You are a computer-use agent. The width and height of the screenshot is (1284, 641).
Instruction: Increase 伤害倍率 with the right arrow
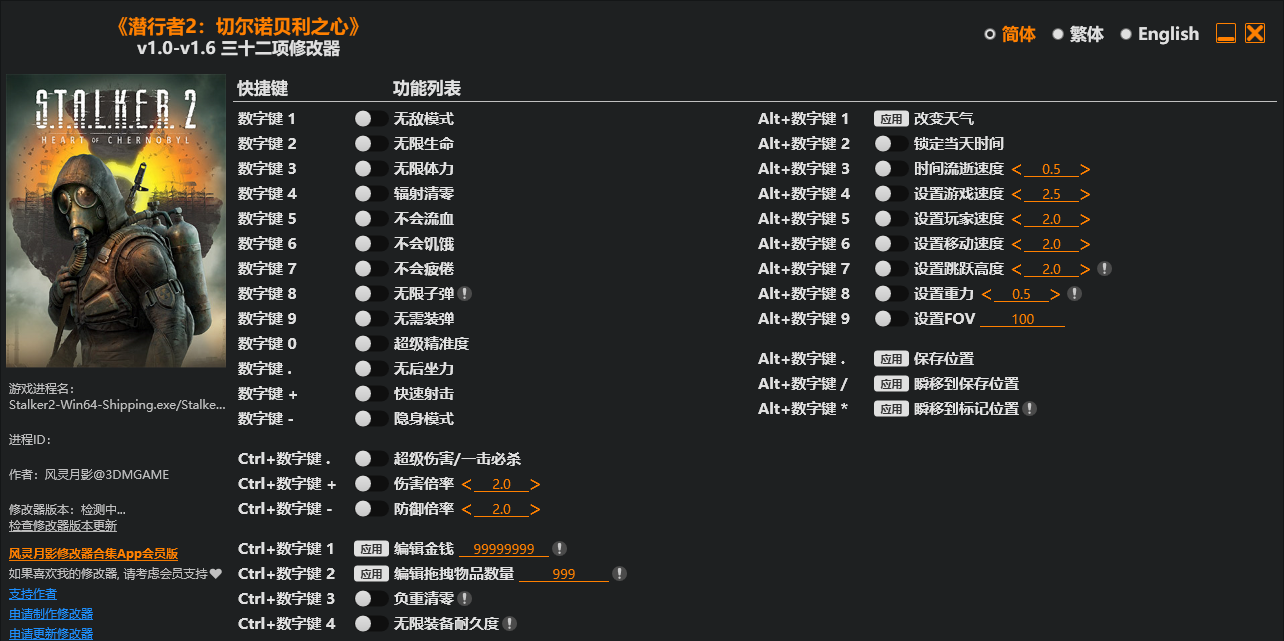point(535,484)
